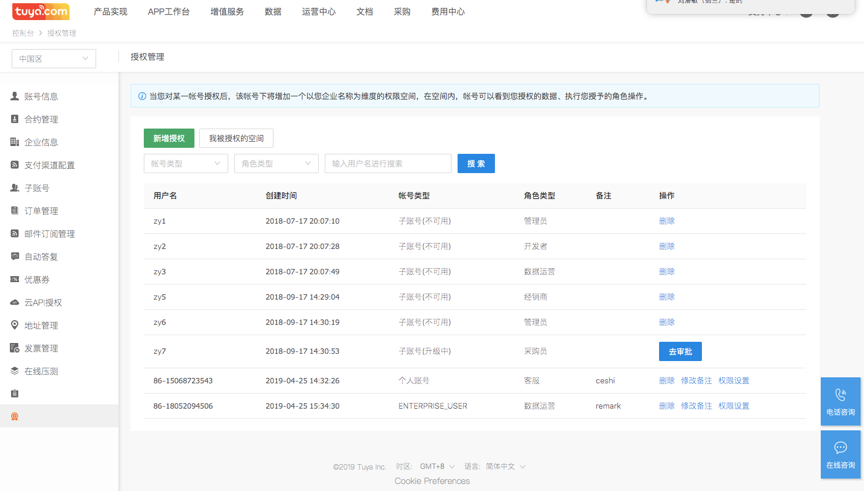
Task: Click the username search input field
Action: (388, 164)
